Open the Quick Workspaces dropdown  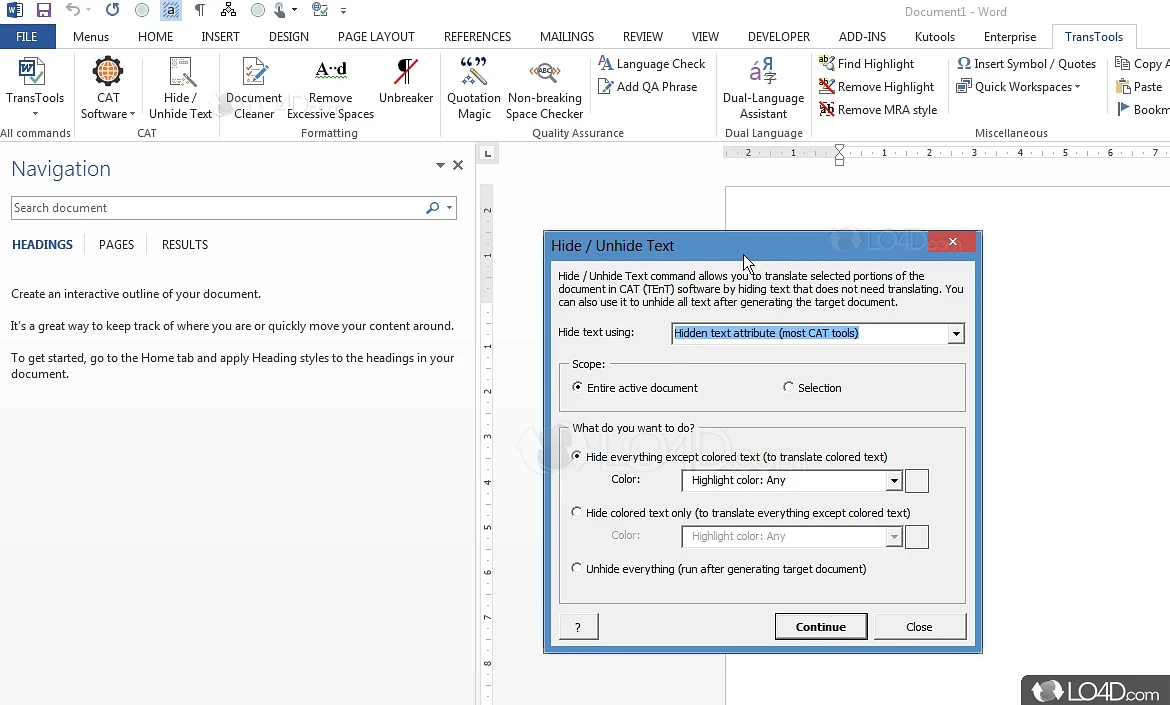coord(1019,86)
